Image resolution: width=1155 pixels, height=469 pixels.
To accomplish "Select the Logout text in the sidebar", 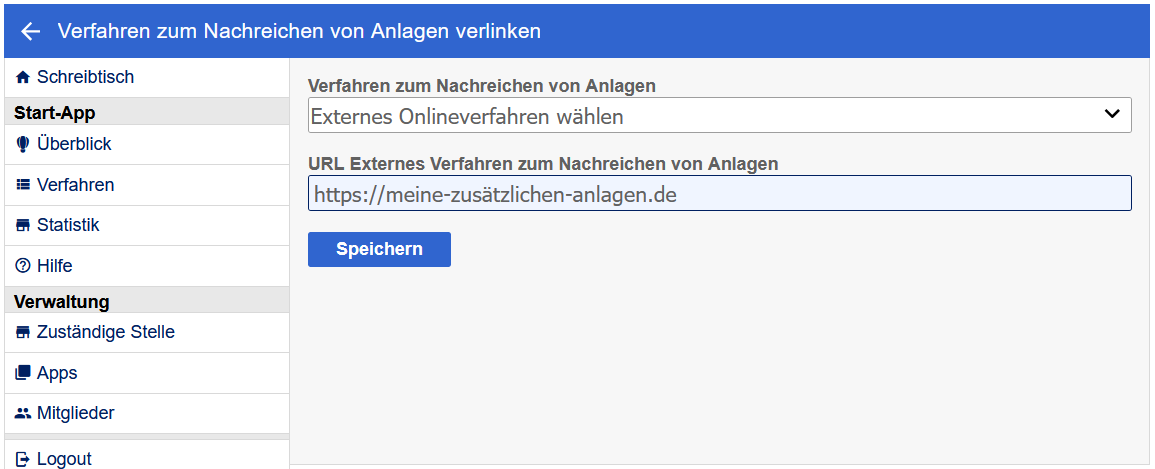I will click(x=64, y=459).
